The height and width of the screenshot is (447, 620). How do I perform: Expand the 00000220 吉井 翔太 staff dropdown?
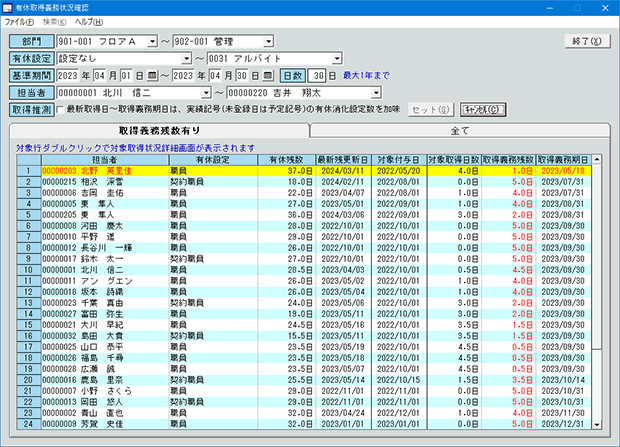376,93
